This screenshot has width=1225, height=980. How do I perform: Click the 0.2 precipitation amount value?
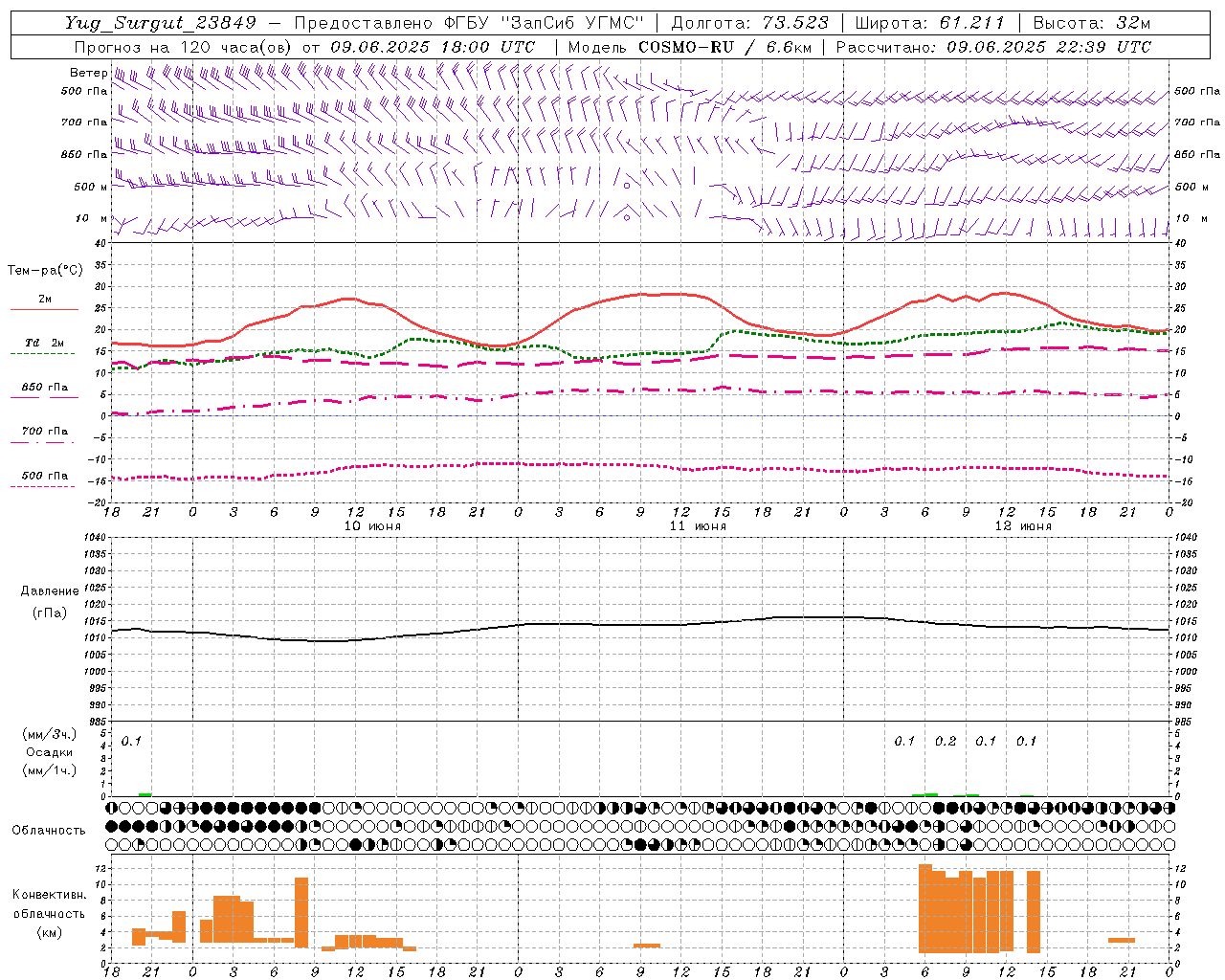pos(946,741)
